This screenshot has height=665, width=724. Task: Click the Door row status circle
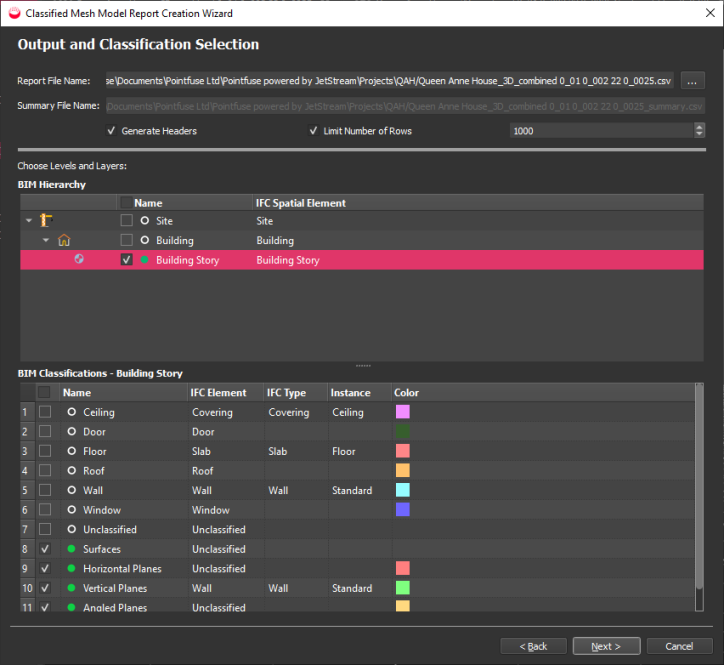tap(72, 431)
